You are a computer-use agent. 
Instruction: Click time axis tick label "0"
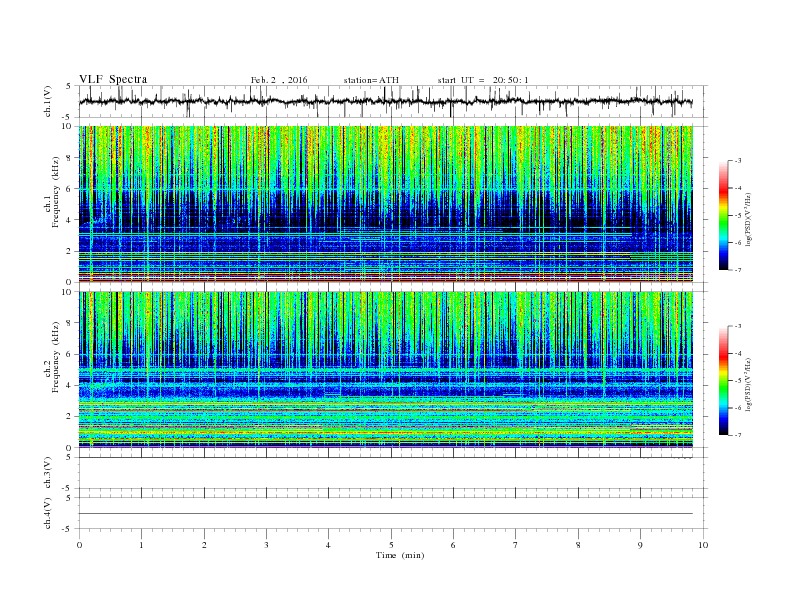pyautogui.click(x=79, y=545)
